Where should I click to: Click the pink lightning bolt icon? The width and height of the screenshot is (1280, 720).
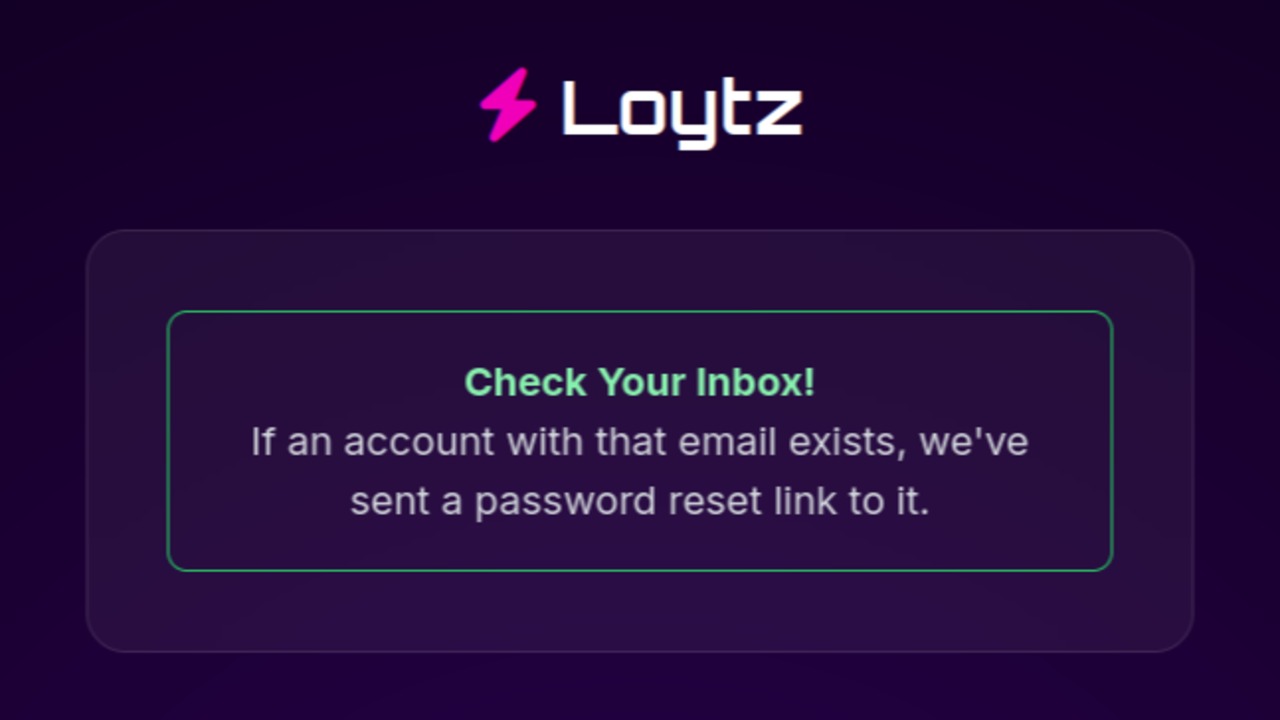tap(508, 104)
